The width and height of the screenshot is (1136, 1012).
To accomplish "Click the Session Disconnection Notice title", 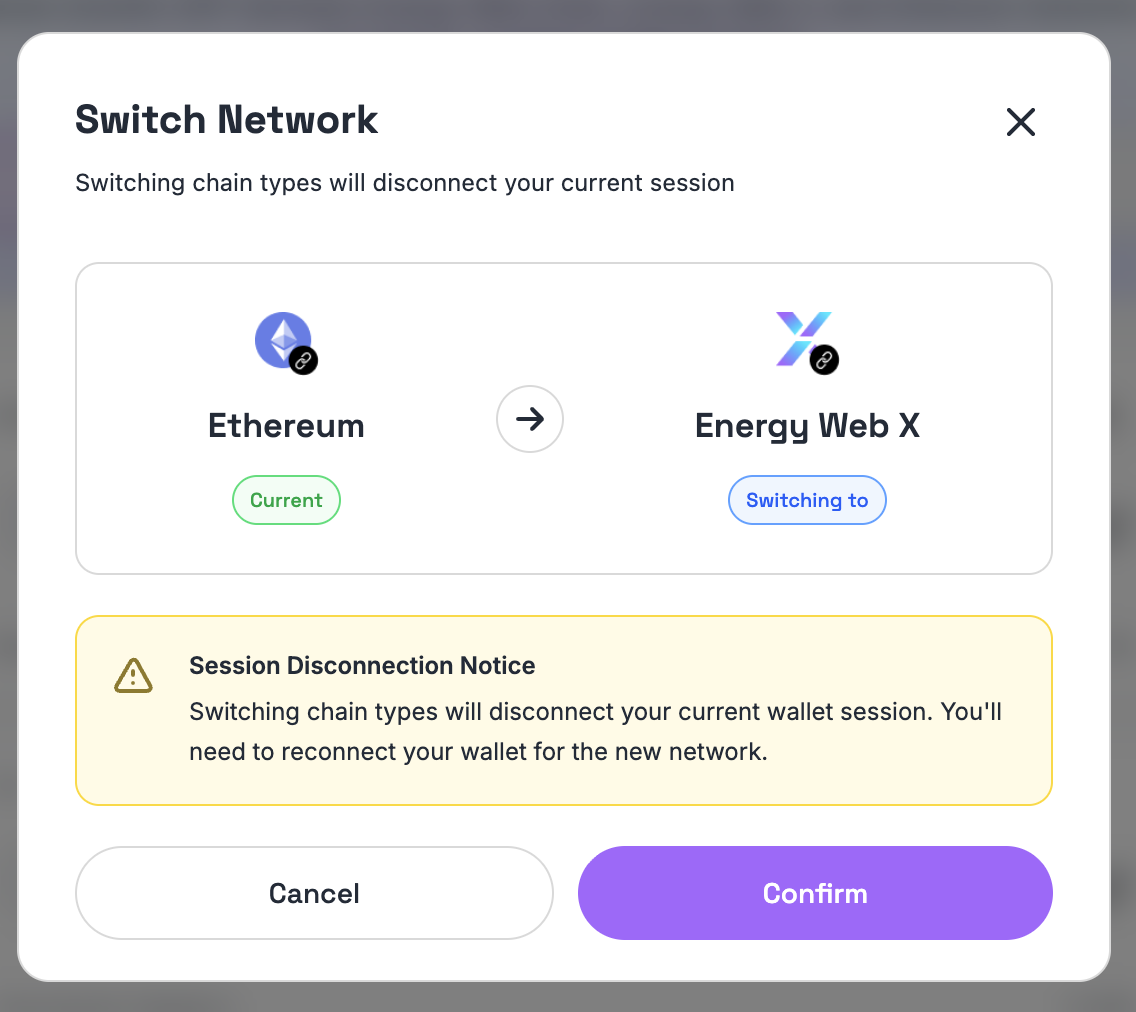I will click(x=362, y=666).
